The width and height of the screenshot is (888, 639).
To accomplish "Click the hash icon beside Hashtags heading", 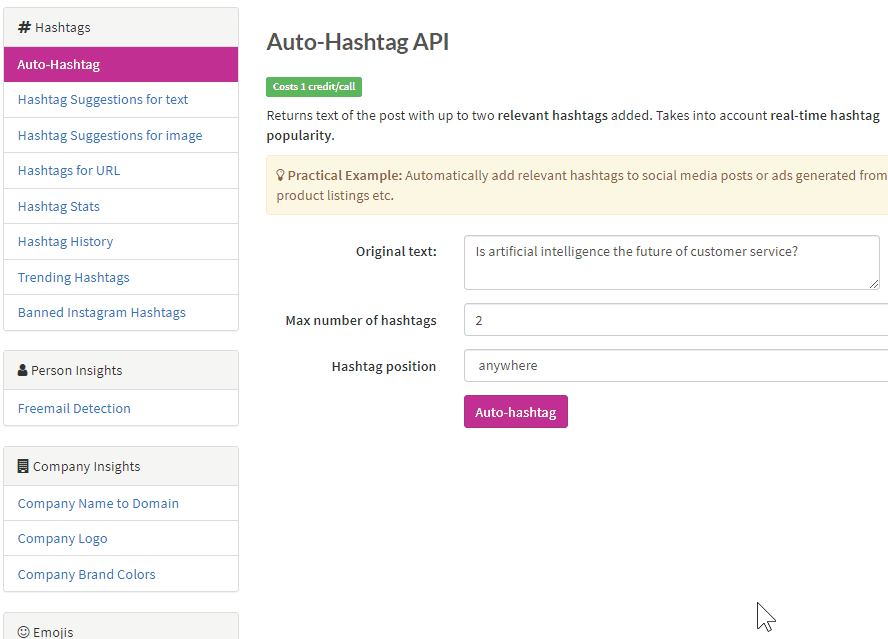I will 24,27.
